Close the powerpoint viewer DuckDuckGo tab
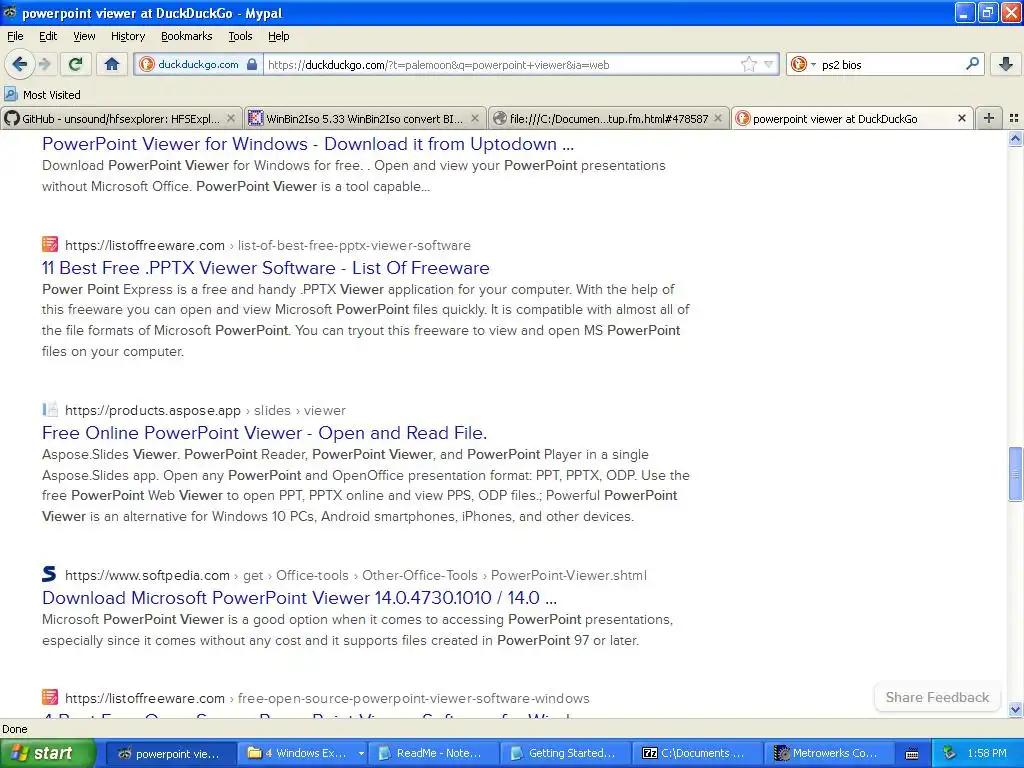 [x=961, y=118]
